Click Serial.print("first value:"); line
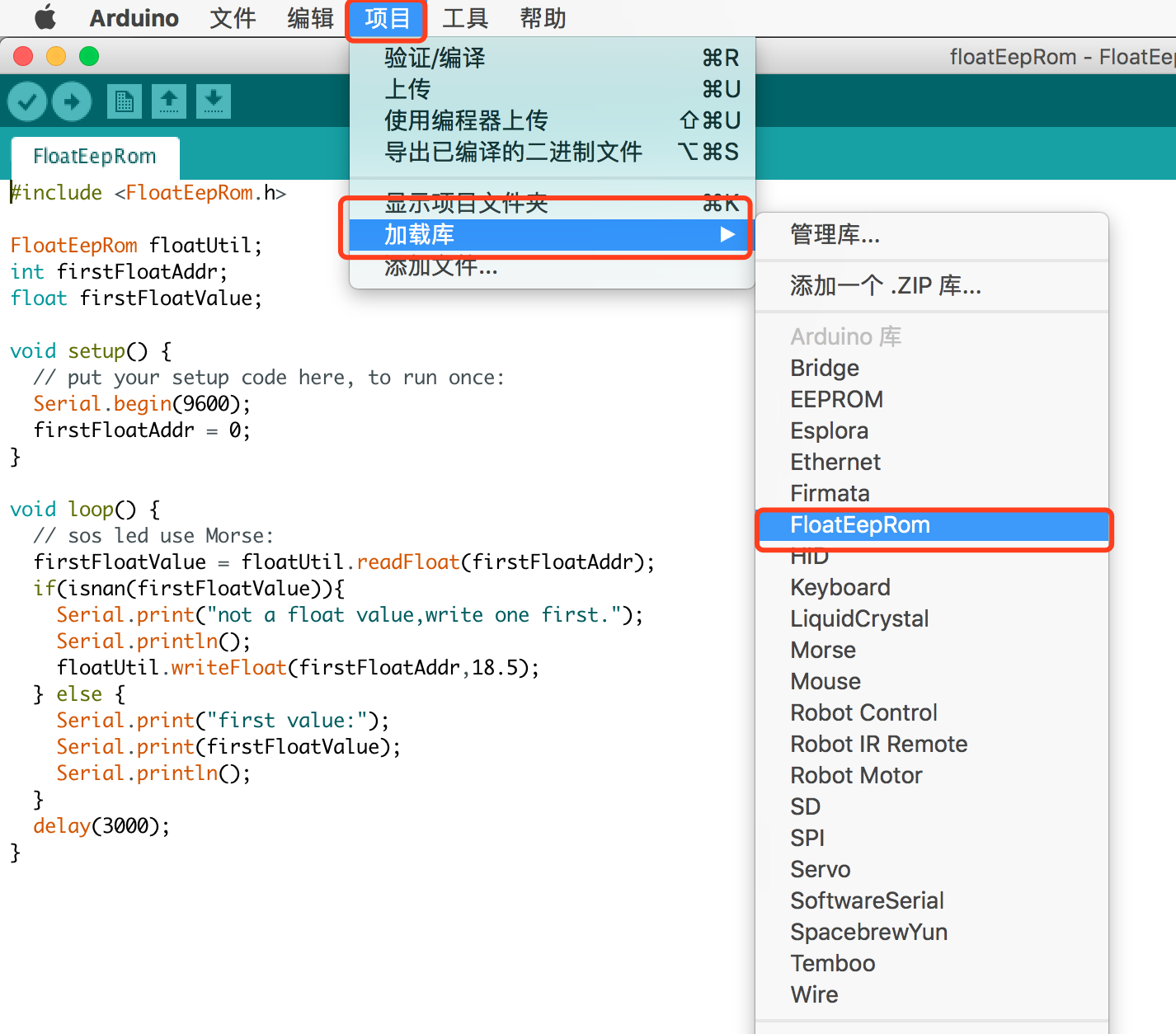 coord(223,721)
